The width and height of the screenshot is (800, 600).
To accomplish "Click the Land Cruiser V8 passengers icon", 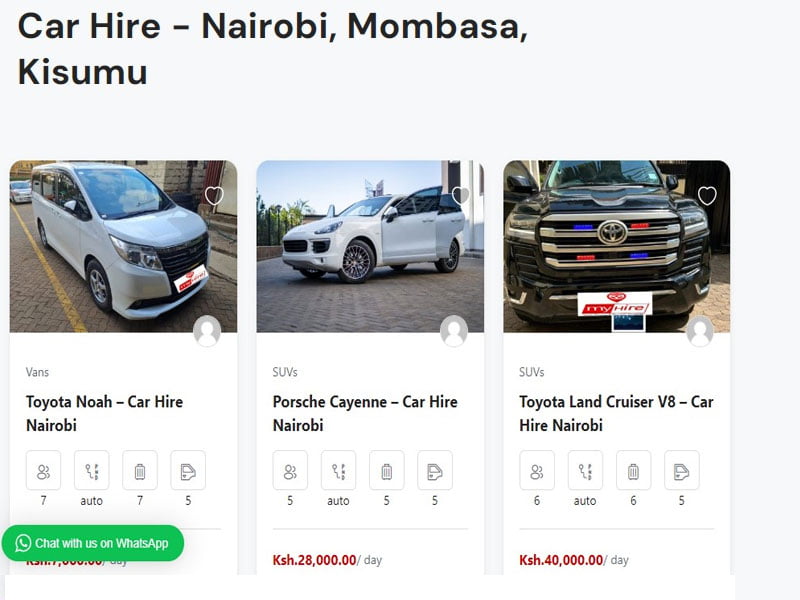I will (537, 470).
